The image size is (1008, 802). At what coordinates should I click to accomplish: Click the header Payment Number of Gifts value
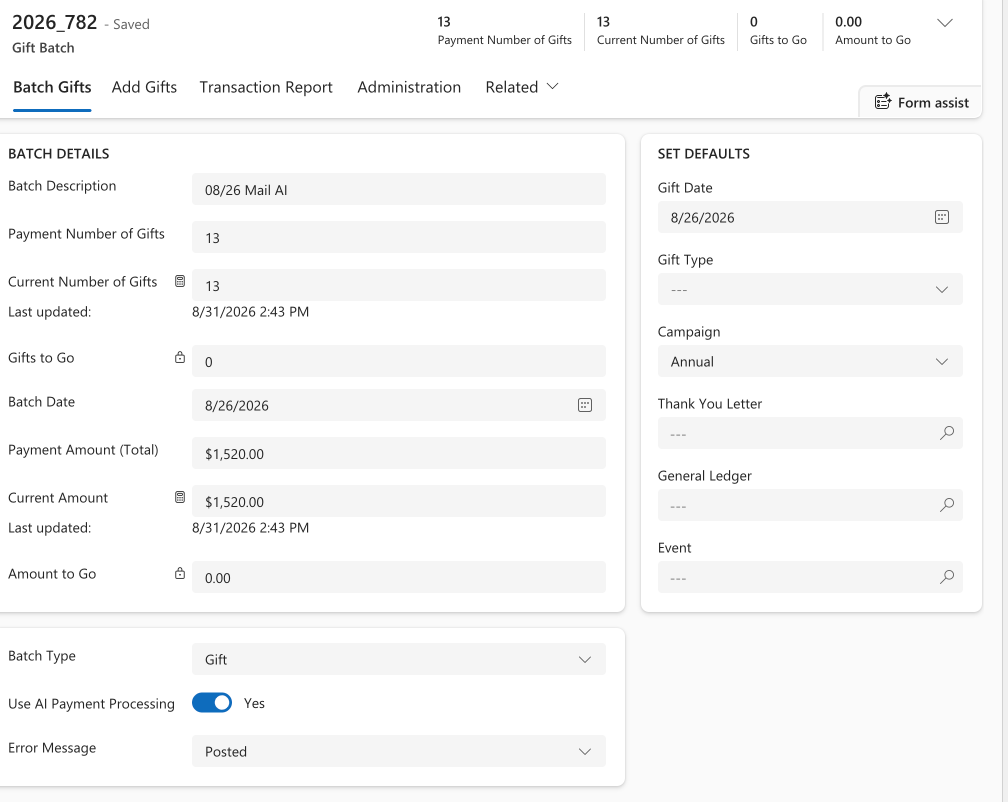(444, 22)
